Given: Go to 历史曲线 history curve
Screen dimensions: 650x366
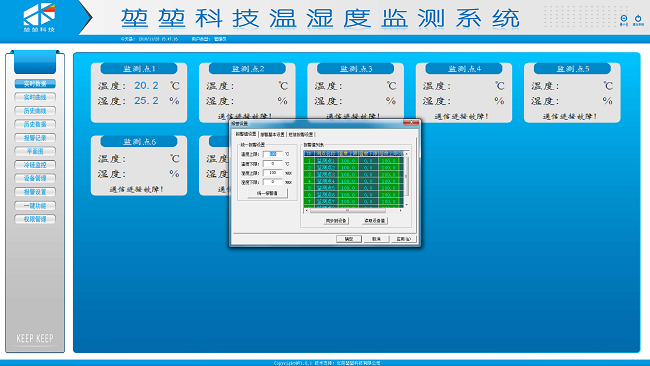Looking at the screenshot, I should pos(35,111).
